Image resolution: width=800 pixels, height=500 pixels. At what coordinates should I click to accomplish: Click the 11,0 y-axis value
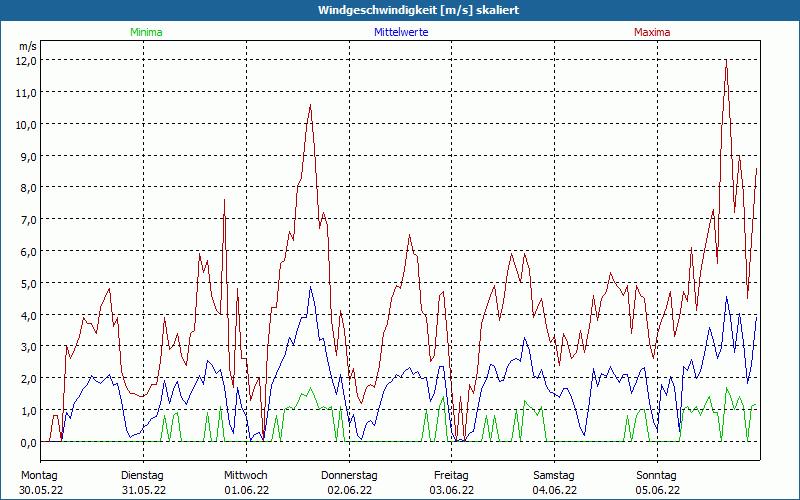[x=27, y=93]
